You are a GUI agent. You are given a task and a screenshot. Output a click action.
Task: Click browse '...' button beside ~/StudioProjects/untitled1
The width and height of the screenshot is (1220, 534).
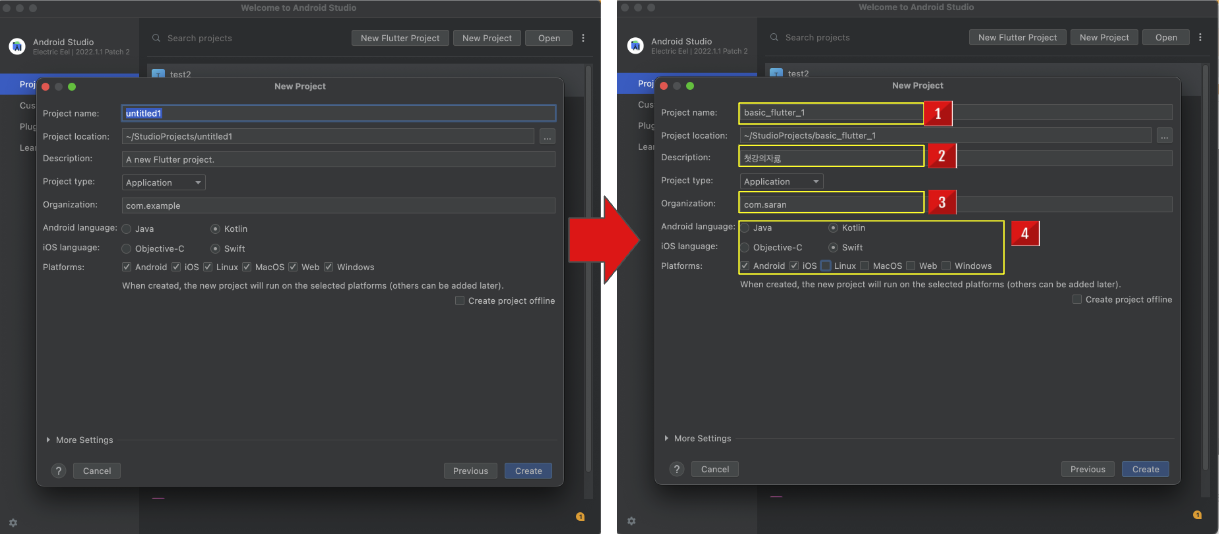[547, 136]
